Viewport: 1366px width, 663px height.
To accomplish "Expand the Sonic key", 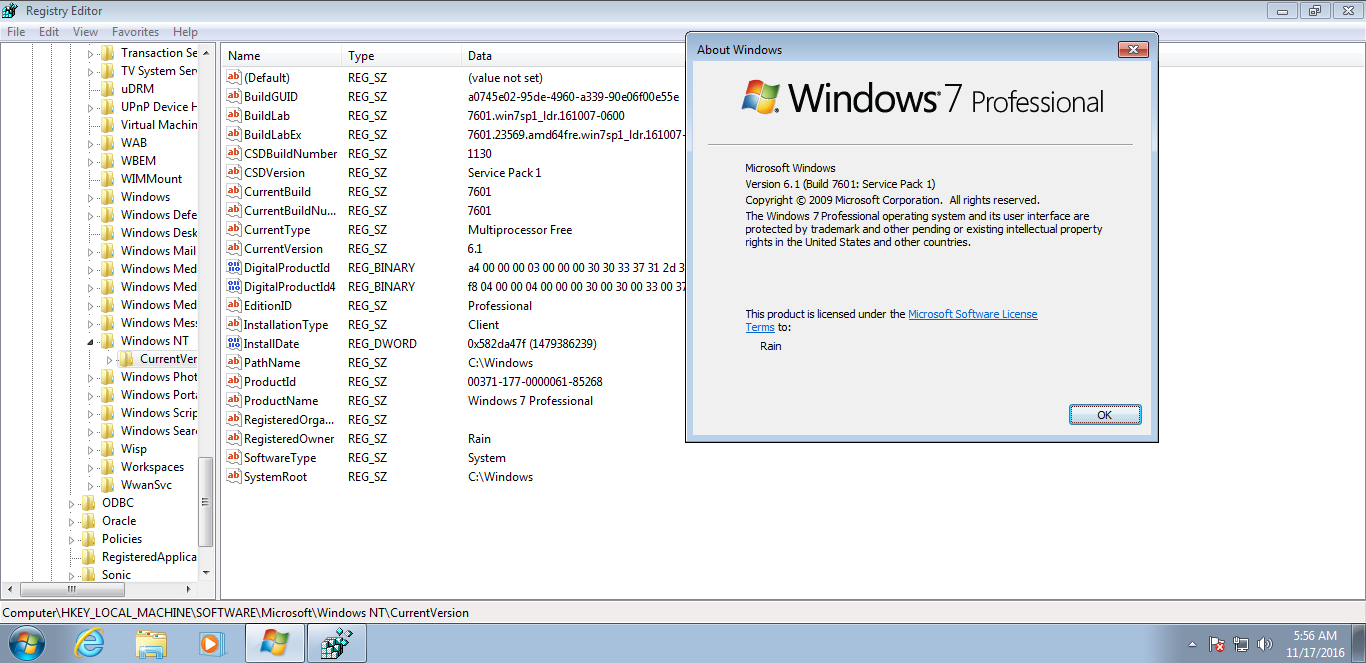I will [x=72, y=575].
